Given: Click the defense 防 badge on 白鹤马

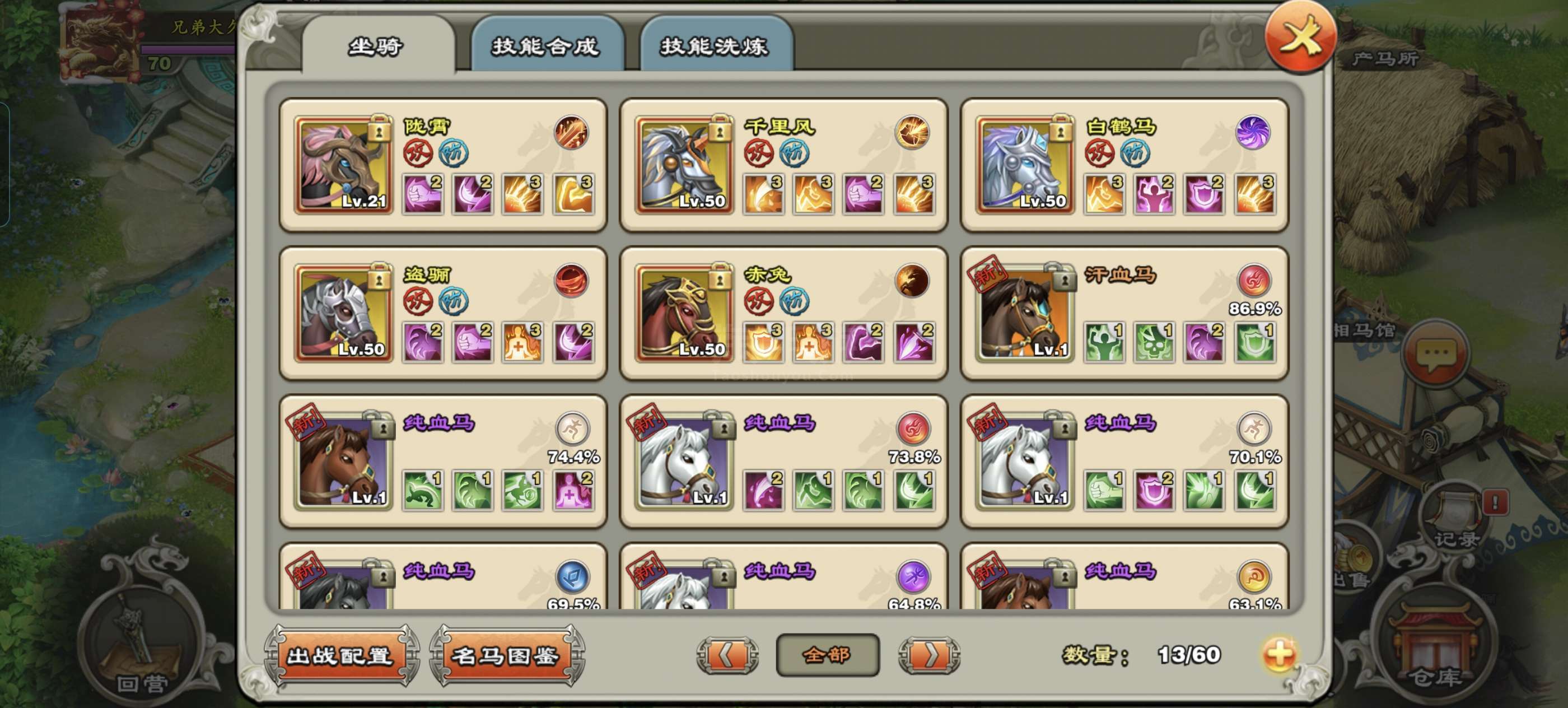Looking at the screenshot, I should tap(1135, 152).
